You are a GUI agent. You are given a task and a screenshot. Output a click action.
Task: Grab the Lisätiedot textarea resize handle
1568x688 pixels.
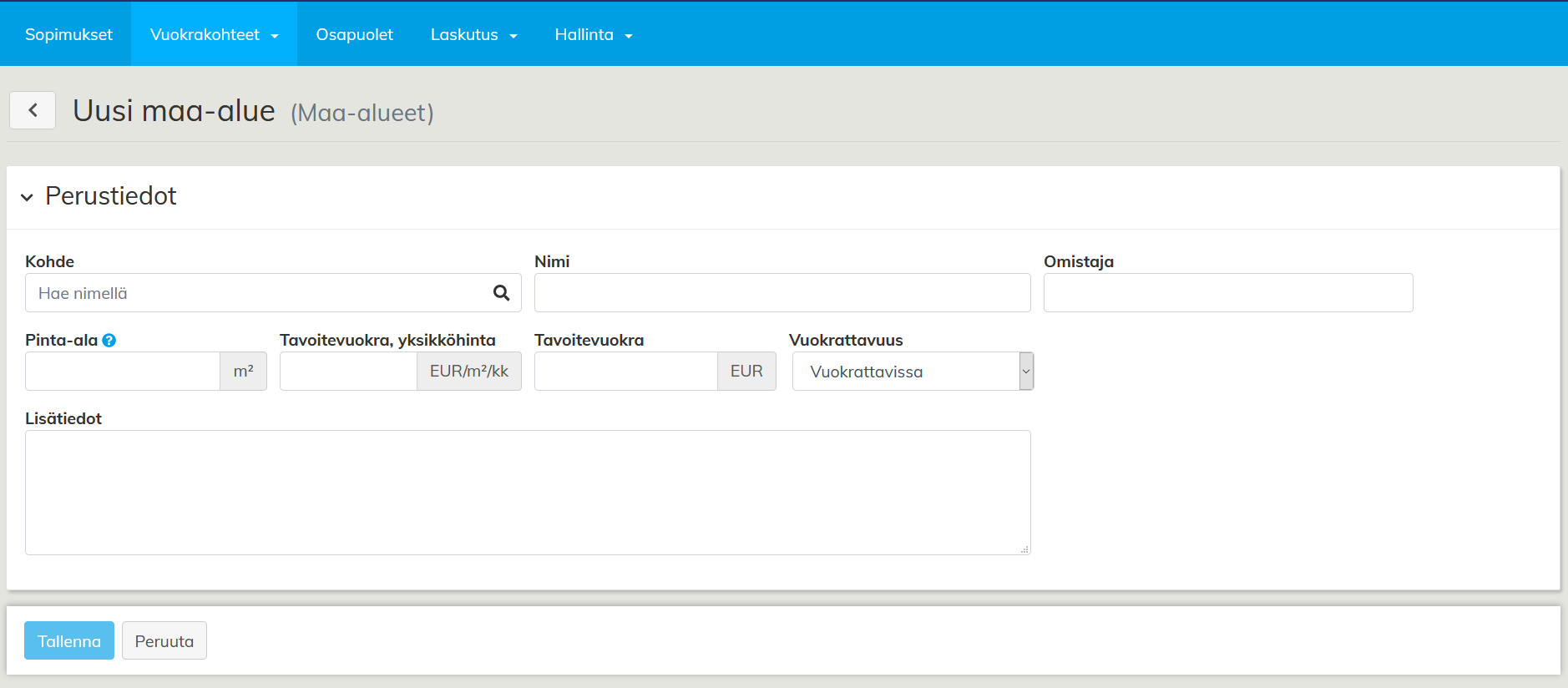1024,549
